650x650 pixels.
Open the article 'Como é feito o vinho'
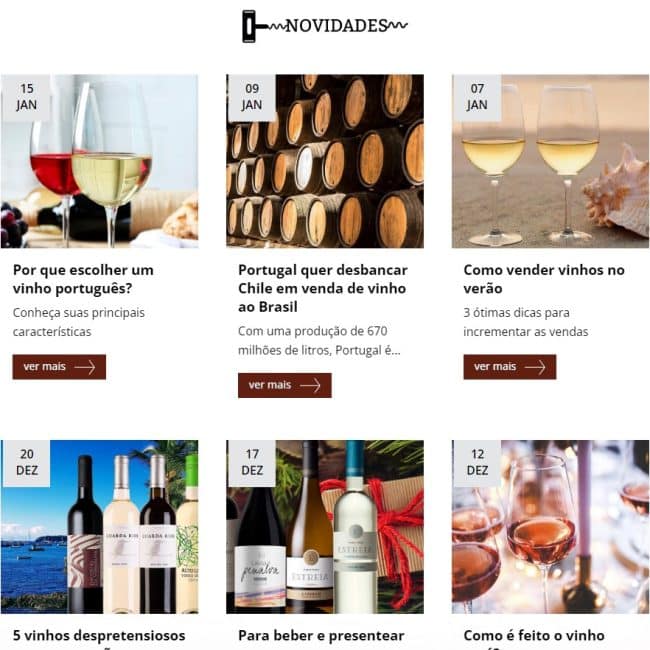click(x=534, y=635)
